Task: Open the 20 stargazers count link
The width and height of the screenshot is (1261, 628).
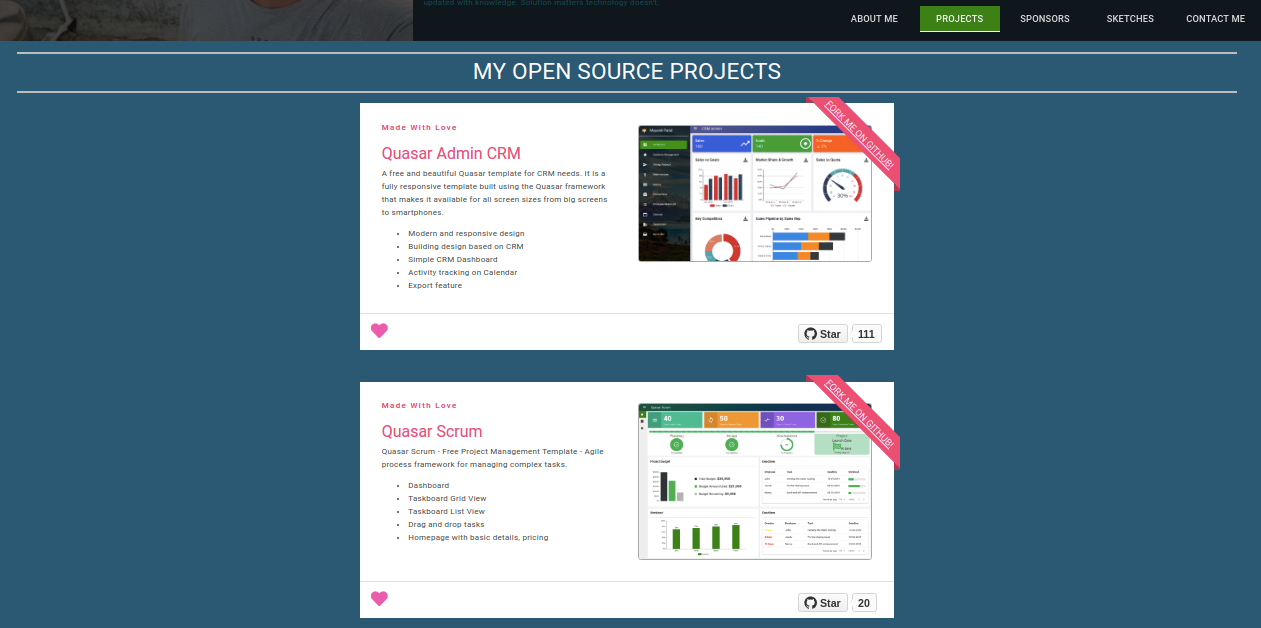Action: [x=865, y=603]
